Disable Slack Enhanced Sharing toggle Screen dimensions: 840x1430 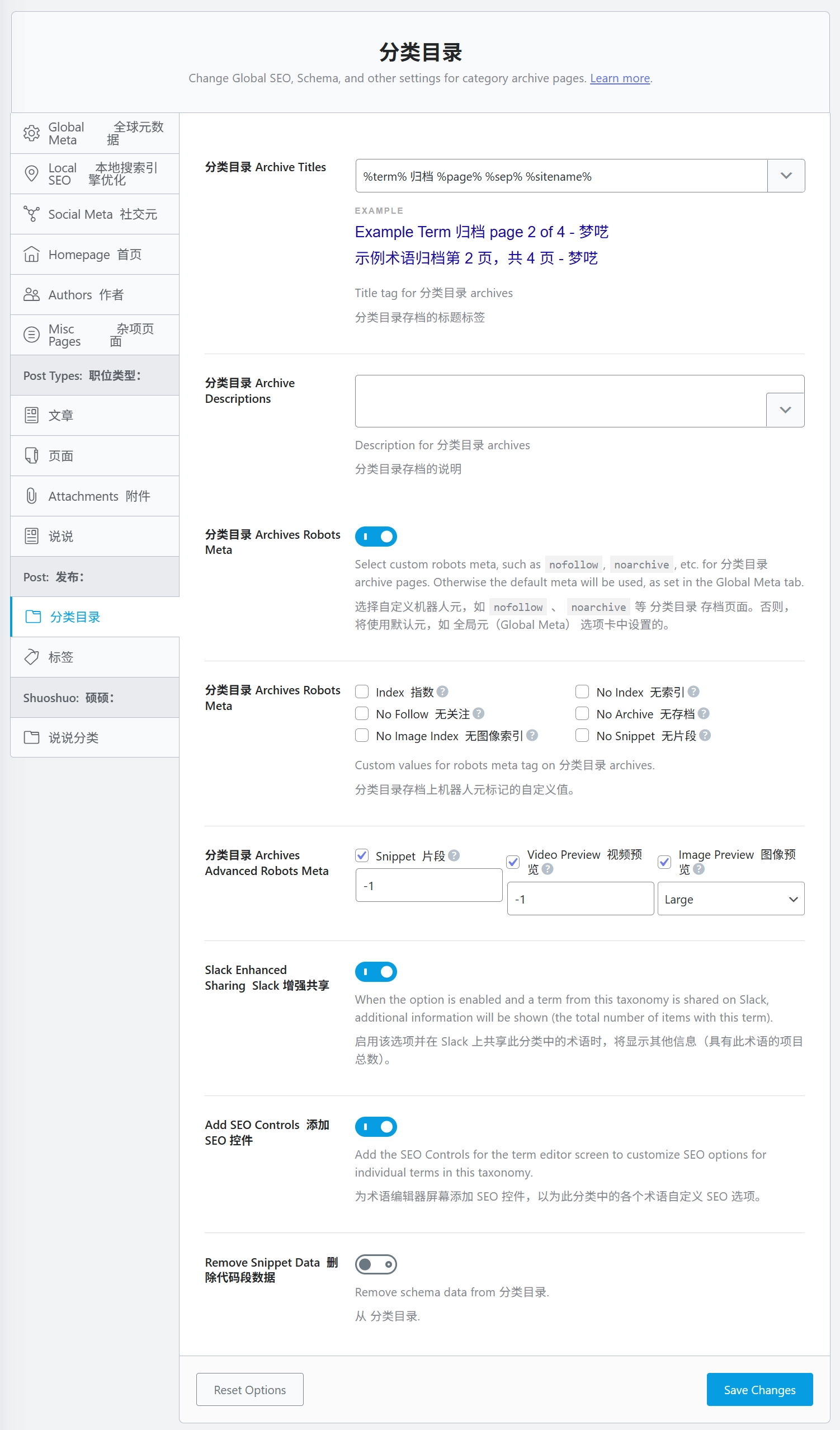(376, 972)
